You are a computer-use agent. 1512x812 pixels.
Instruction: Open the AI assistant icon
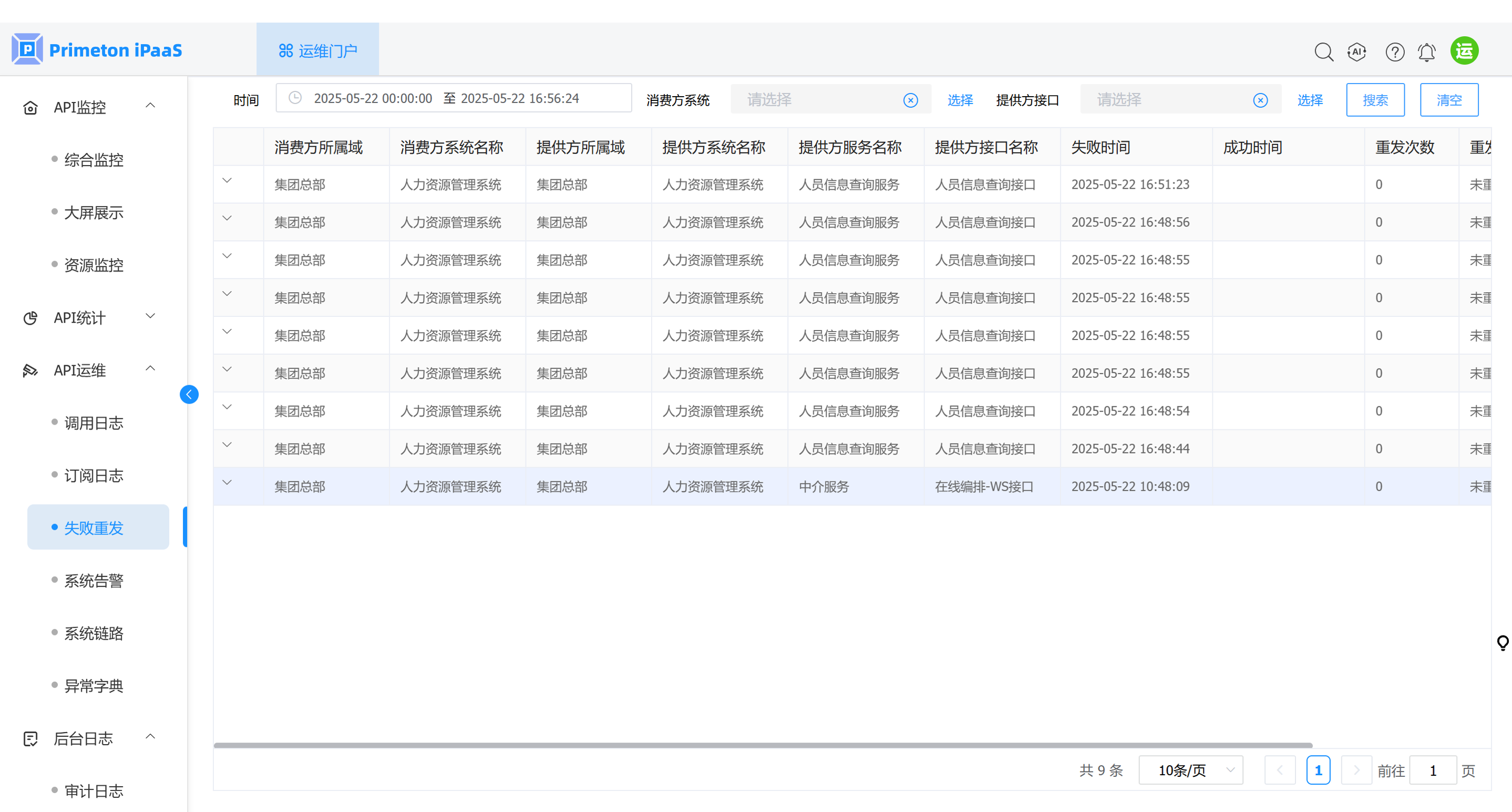(1356, 52)
